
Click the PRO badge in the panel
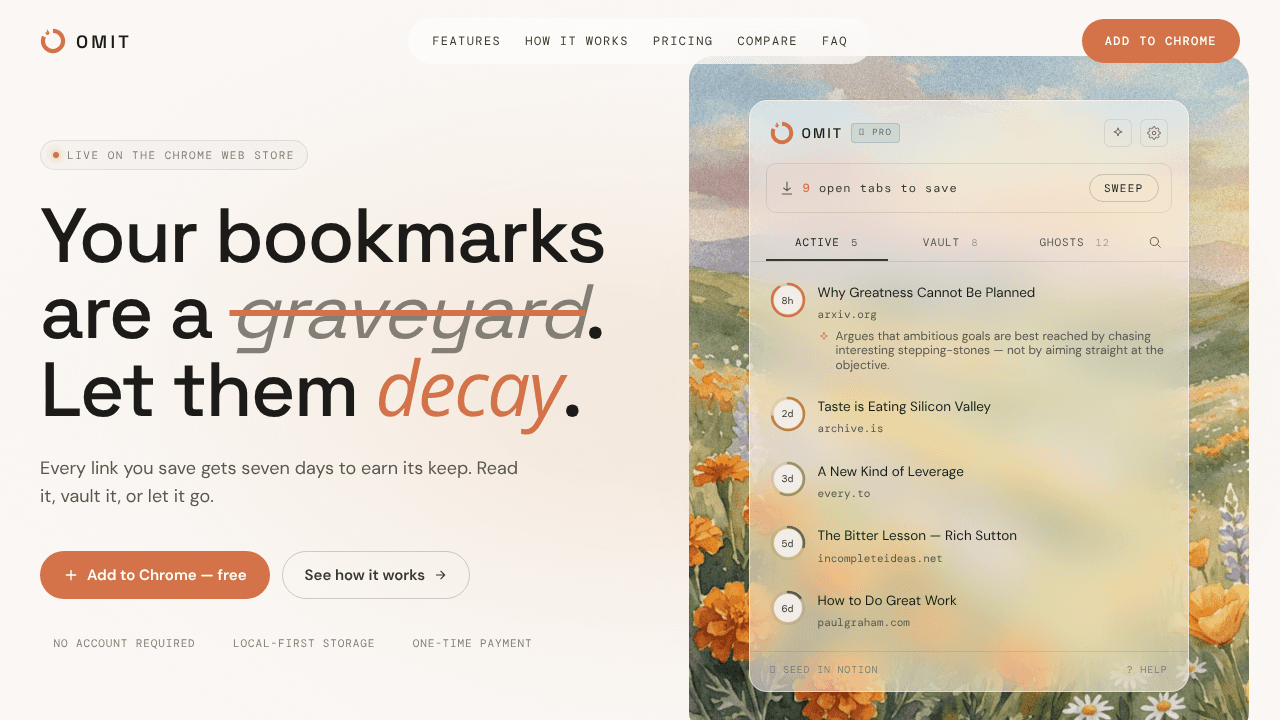coord(875,132)
